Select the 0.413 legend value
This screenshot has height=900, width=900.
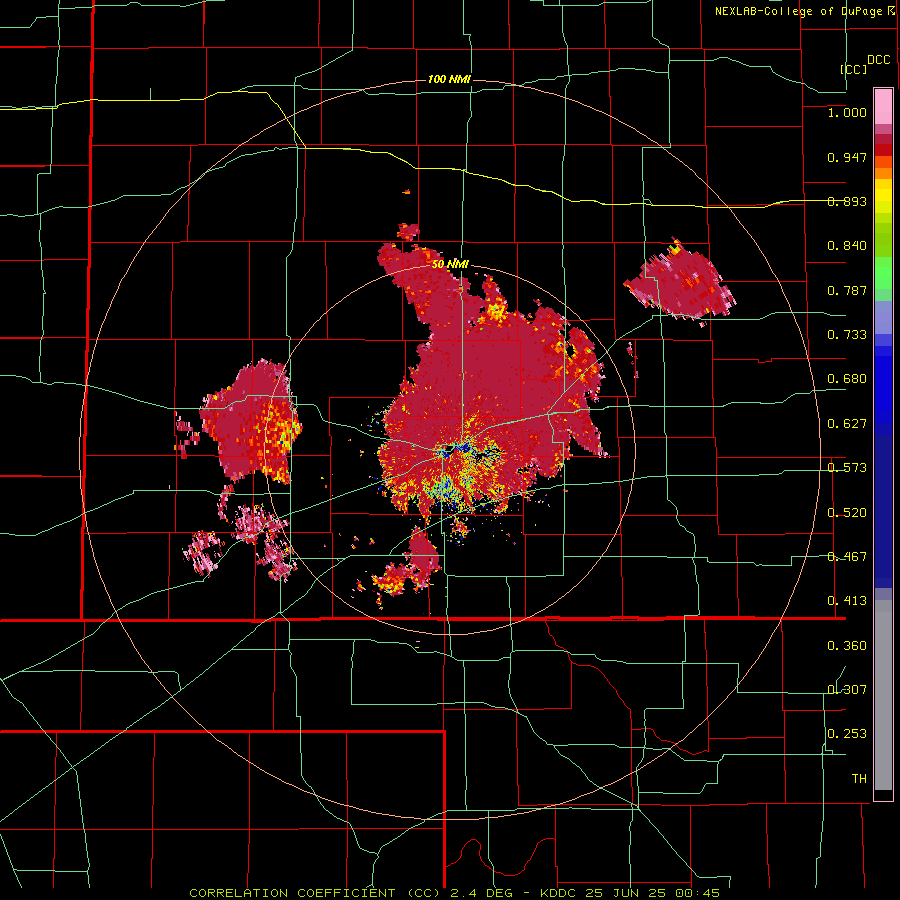847,601
